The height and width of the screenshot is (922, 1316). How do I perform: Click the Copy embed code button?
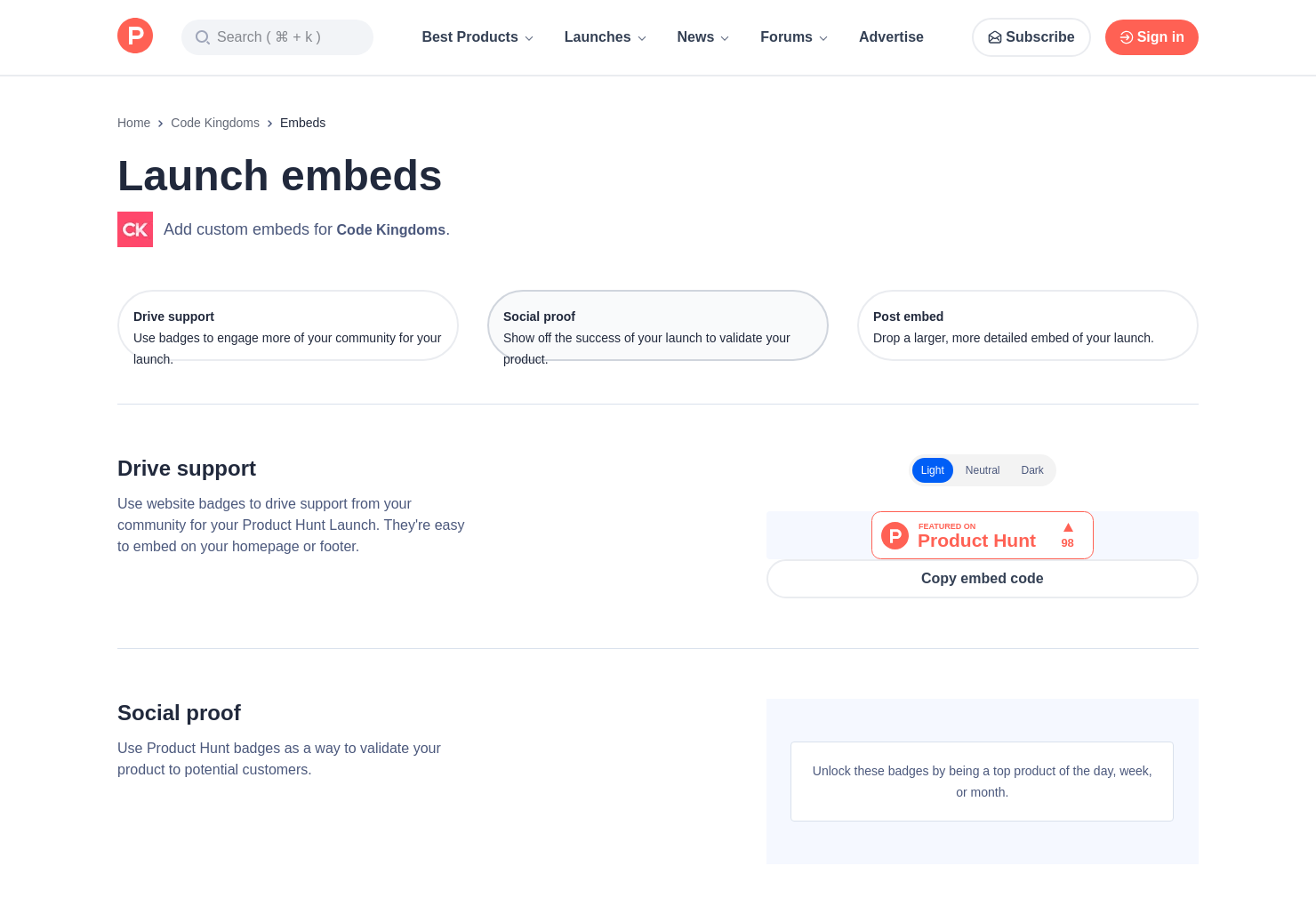[x=982, y=578]
